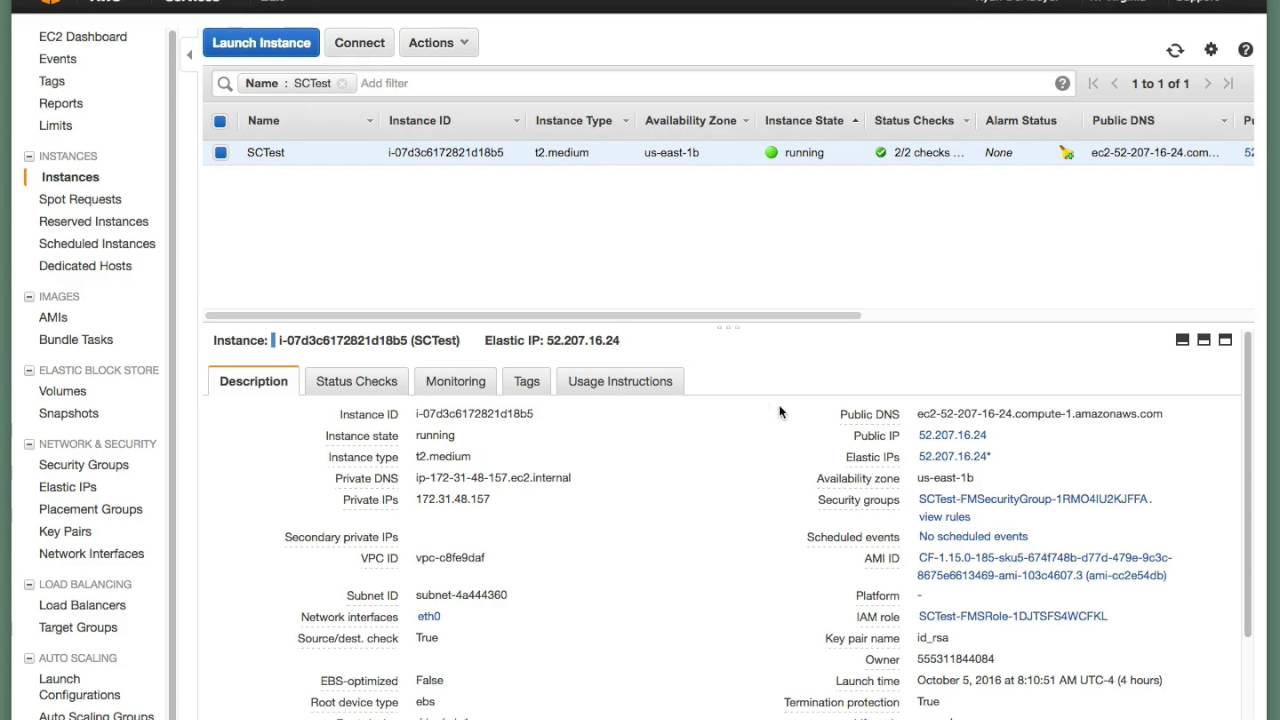Viewport: 1280px width, 720px height.
Task: Collapse the AUTO SCALING section
Action: point(29,658)
